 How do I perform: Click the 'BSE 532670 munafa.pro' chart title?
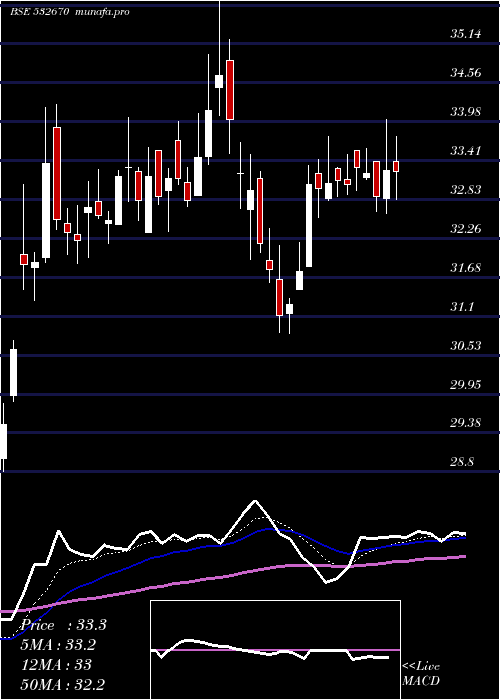pos(70,12)
